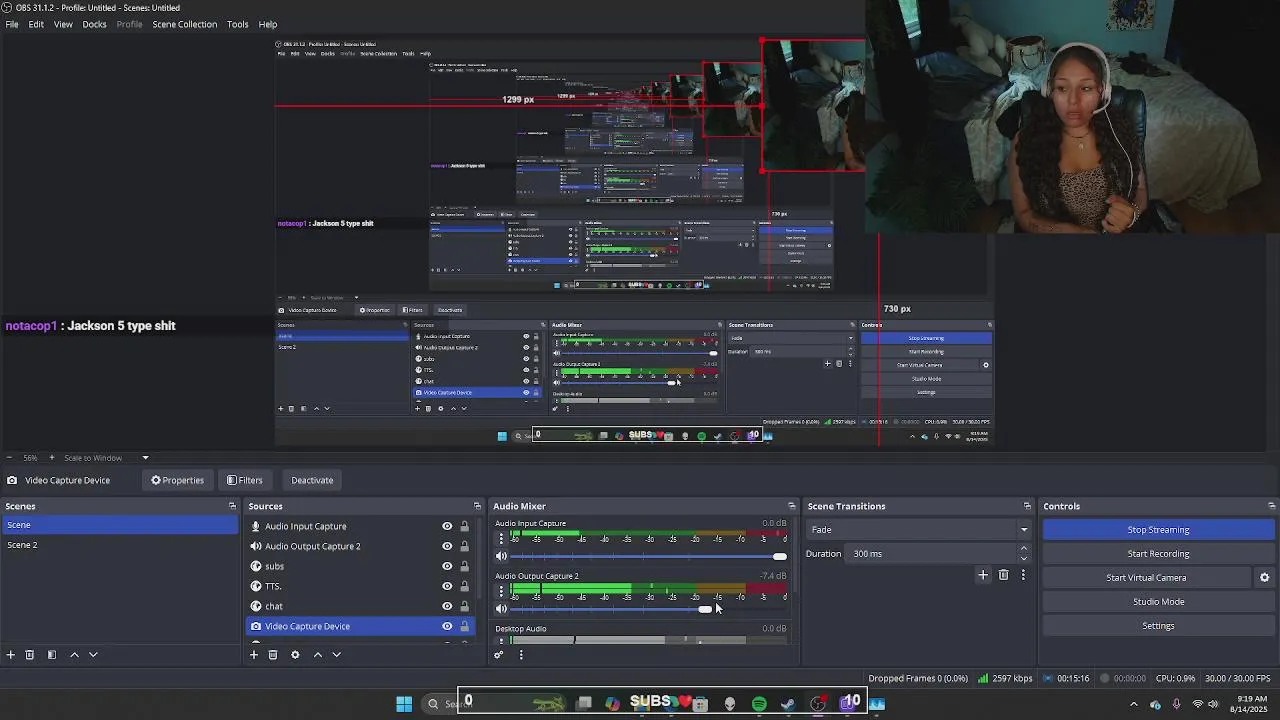Open Settings from Controls panel
The image size is (1280, 720).
(1158, 626)
